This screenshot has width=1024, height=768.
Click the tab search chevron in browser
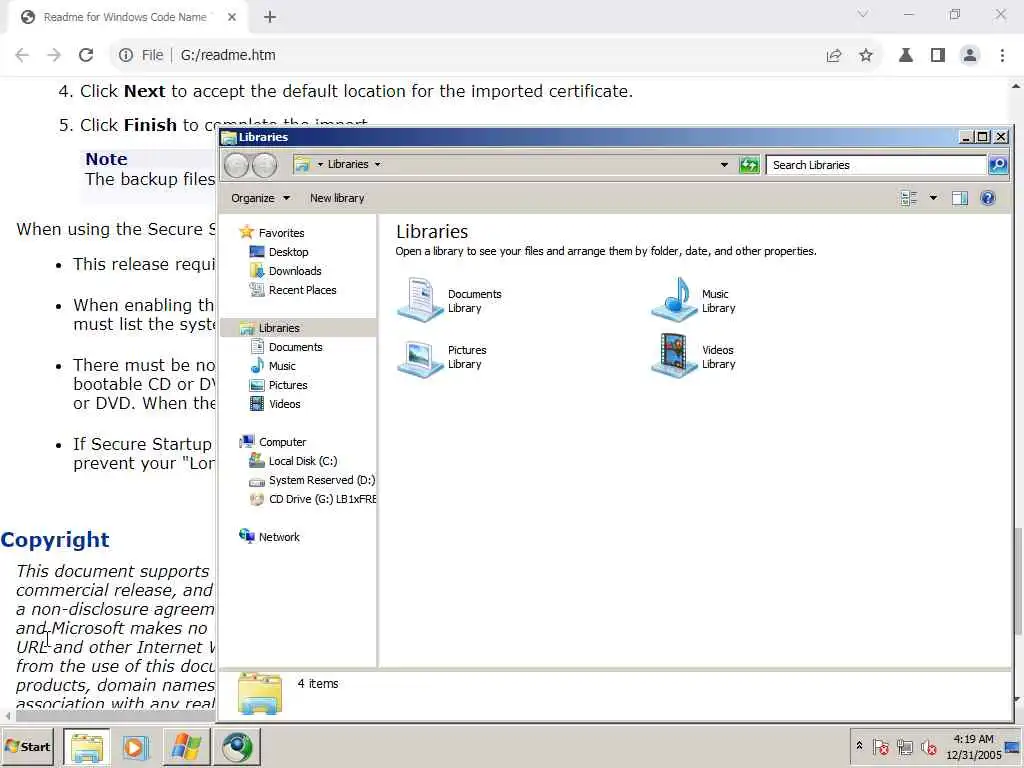(863, 14)
